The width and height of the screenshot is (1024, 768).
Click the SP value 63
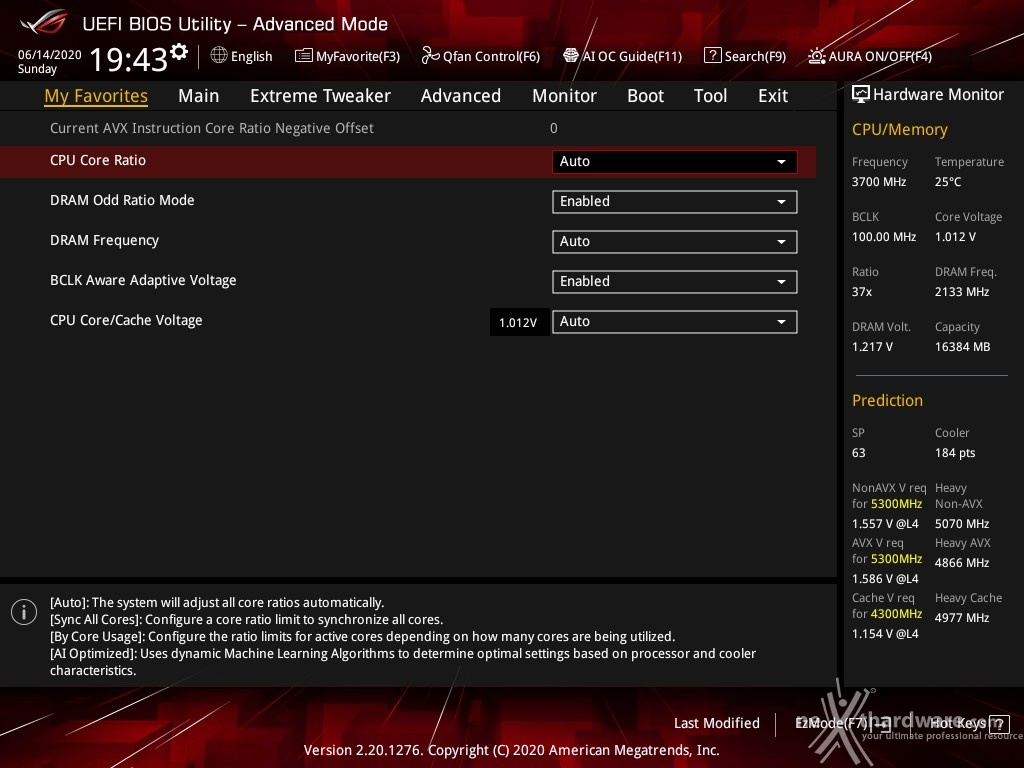pos(858,453)
